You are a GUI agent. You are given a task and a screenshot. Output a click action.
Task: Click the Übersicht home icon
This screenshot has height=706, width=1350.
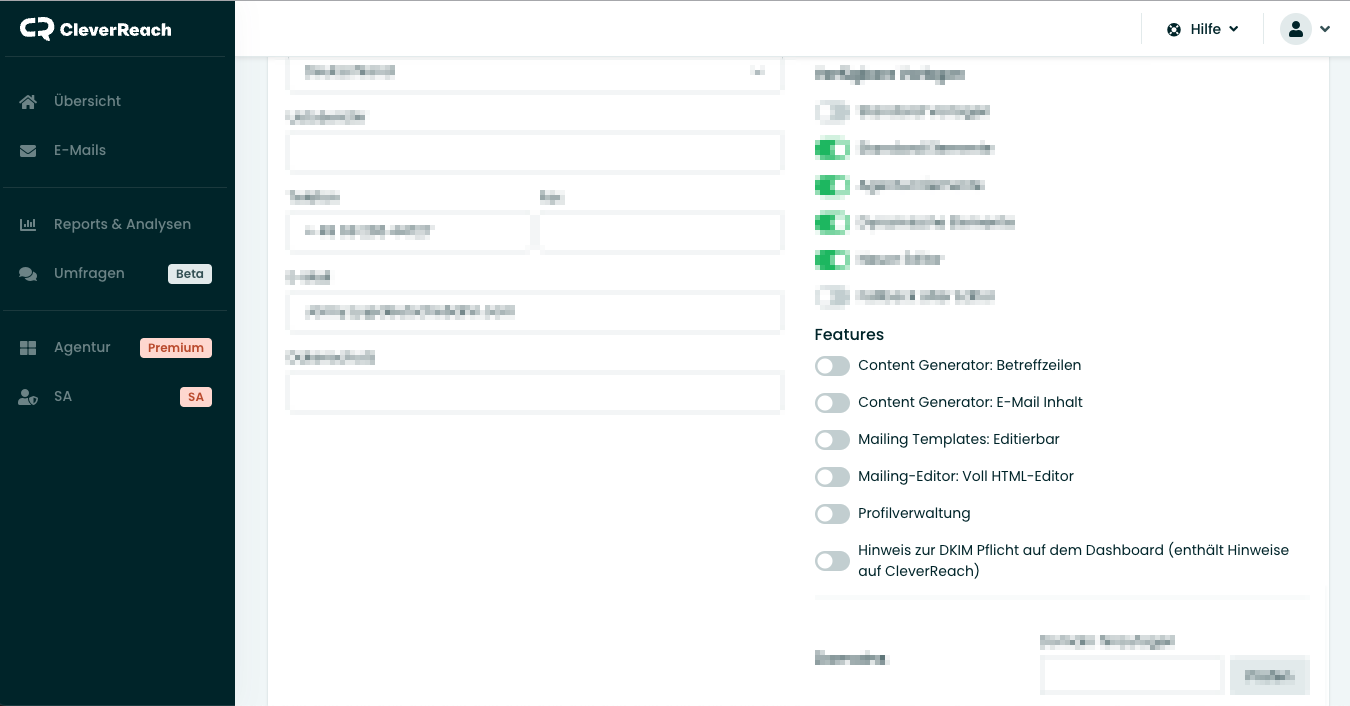(28, 101)
